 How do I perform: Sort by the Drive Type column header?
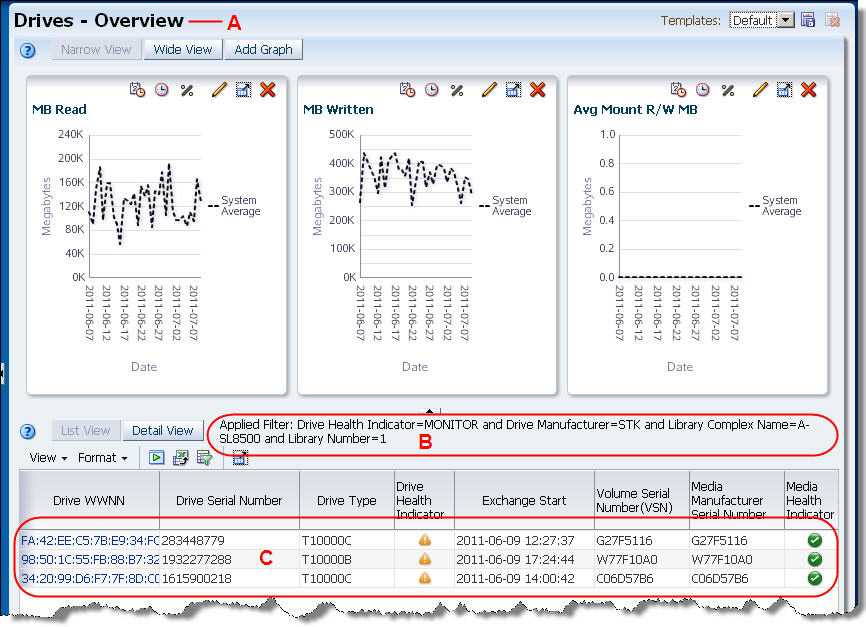click(347, 500)
